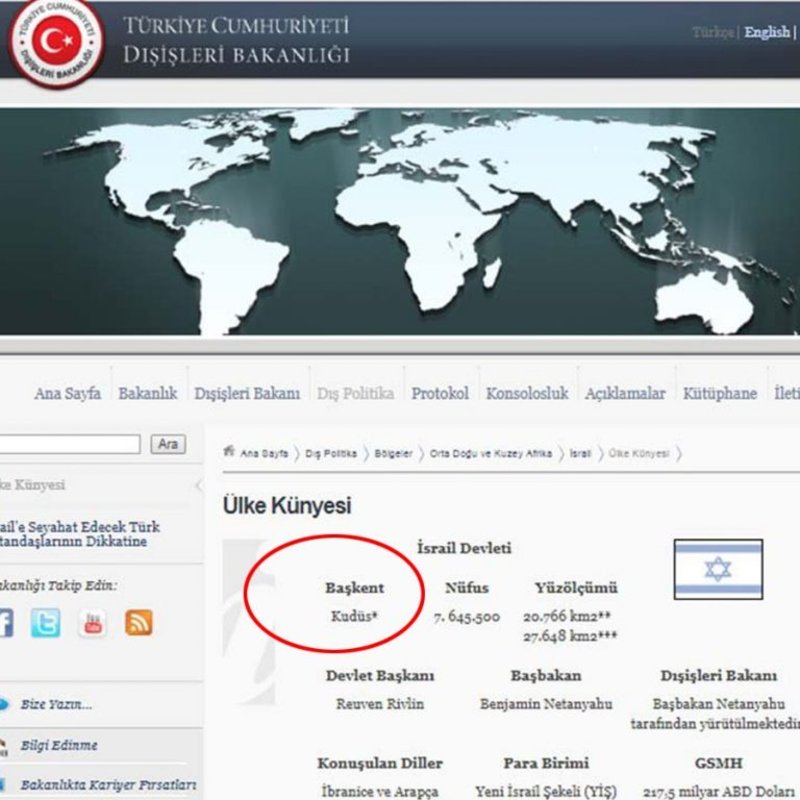800x800 pixels.
Task: Open the Bakanlık menu item
Action: (x=147, y=393)
